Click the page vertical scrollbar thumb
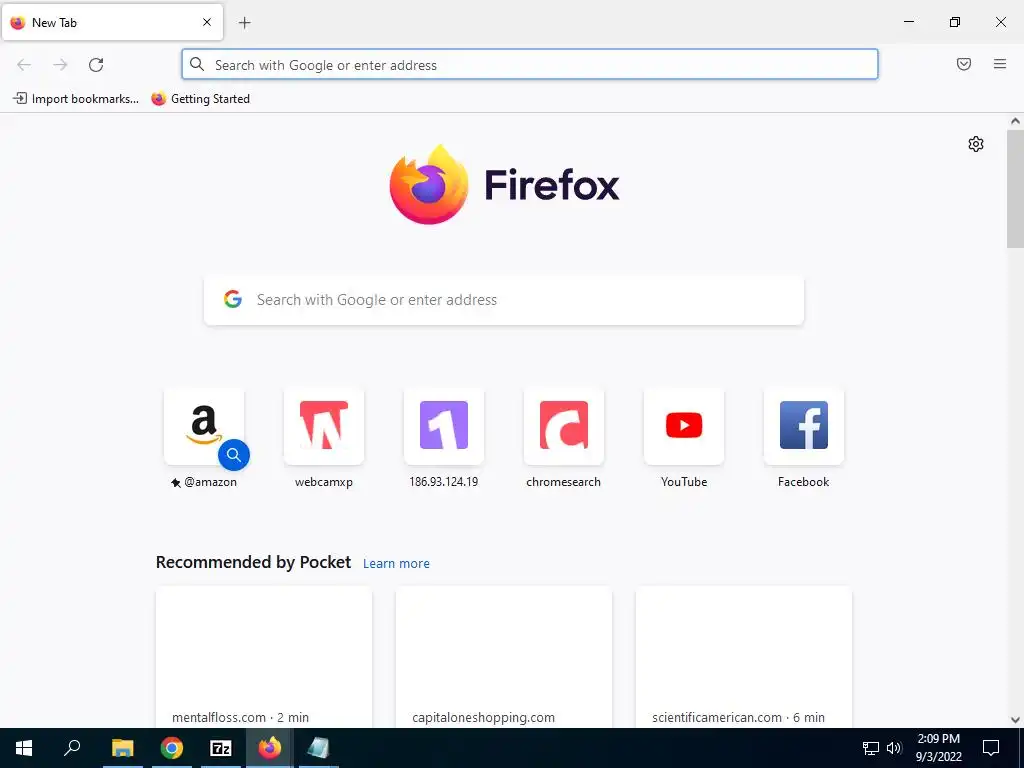The height and width of the screenshot is (768, 1024). [1015, 189]
